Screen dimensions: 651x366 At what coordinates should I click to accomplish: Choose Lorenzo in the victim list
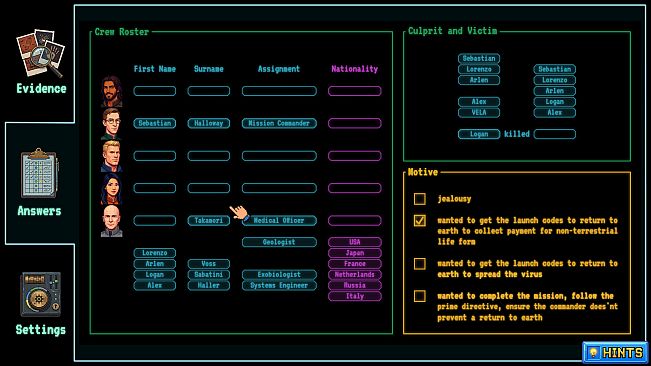(x=555, y=80)
